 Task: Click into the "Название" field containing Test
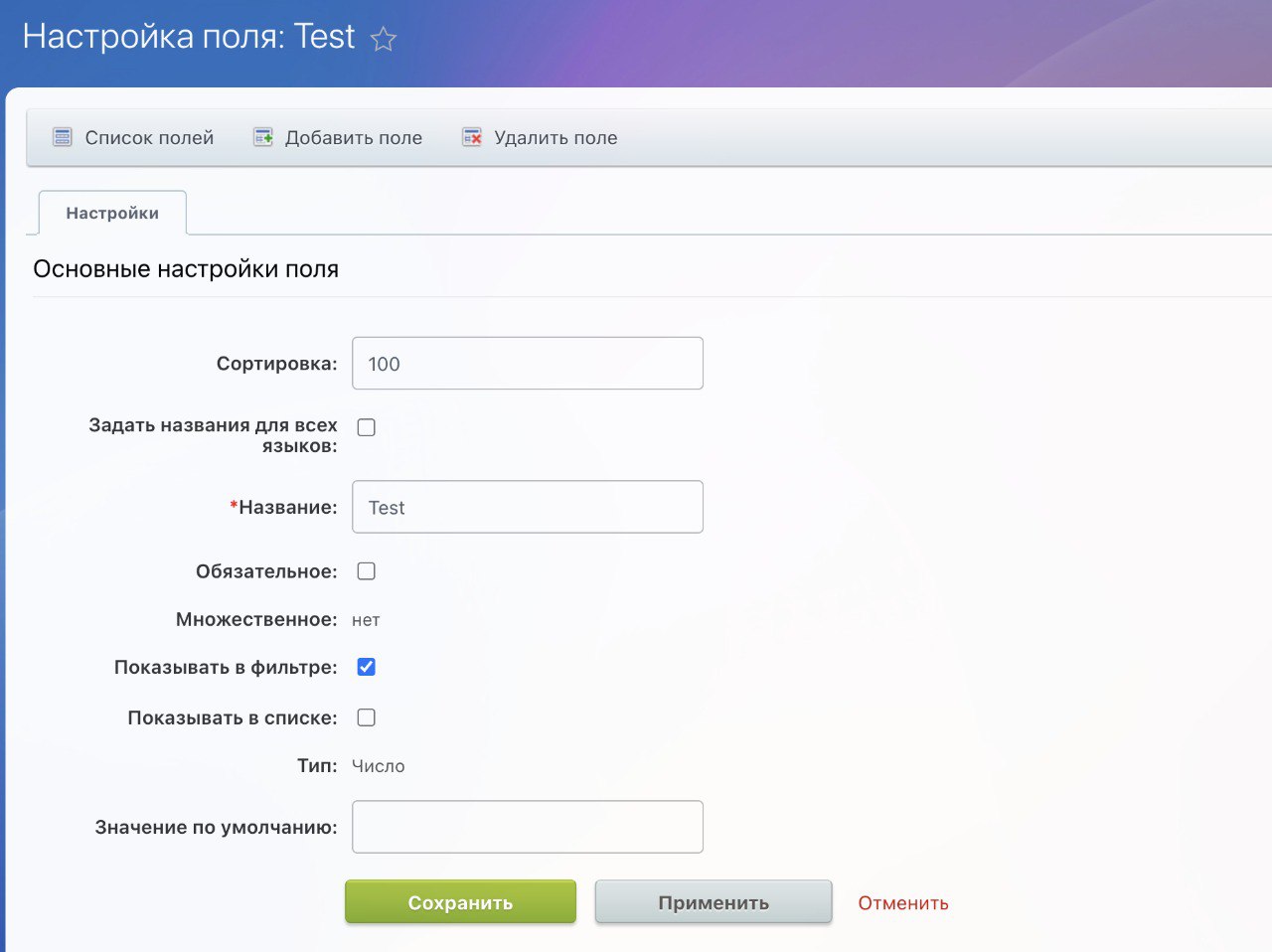point(527,508)
